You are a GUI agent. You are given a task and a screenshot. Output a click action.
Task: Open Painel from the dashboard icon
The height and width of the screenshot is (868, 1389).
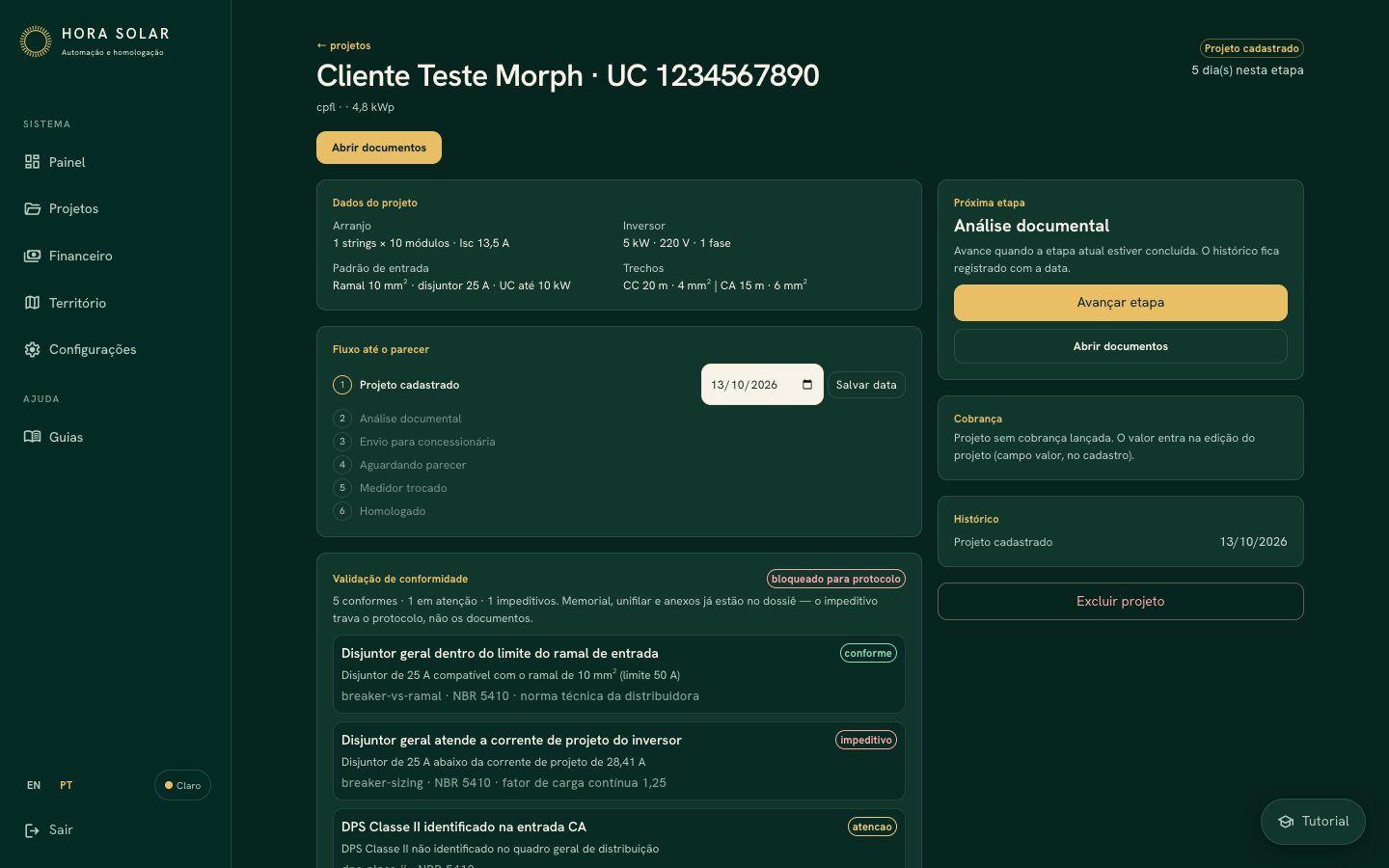[x=32, y=162]
